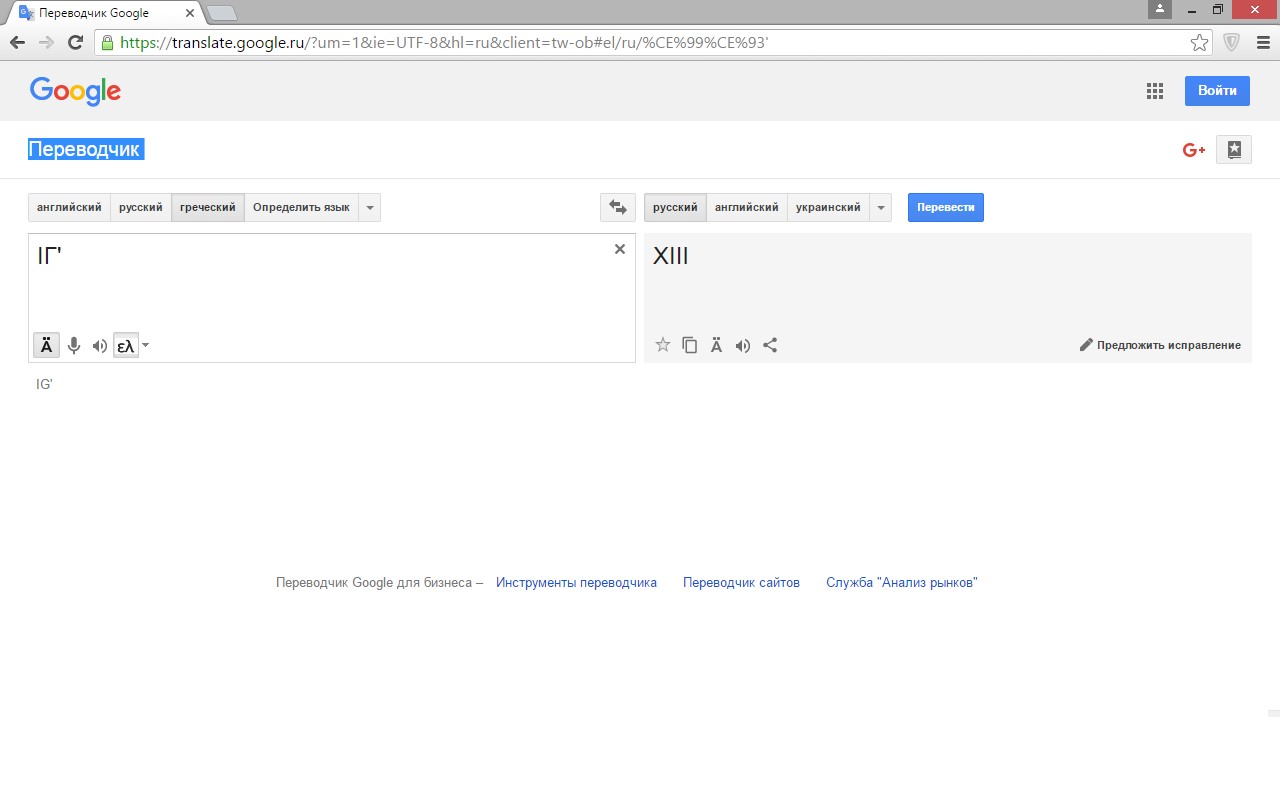Screen dimensions: 1280x800
Task: Click the Войти sign-in button
Action: click(1217, 90)
